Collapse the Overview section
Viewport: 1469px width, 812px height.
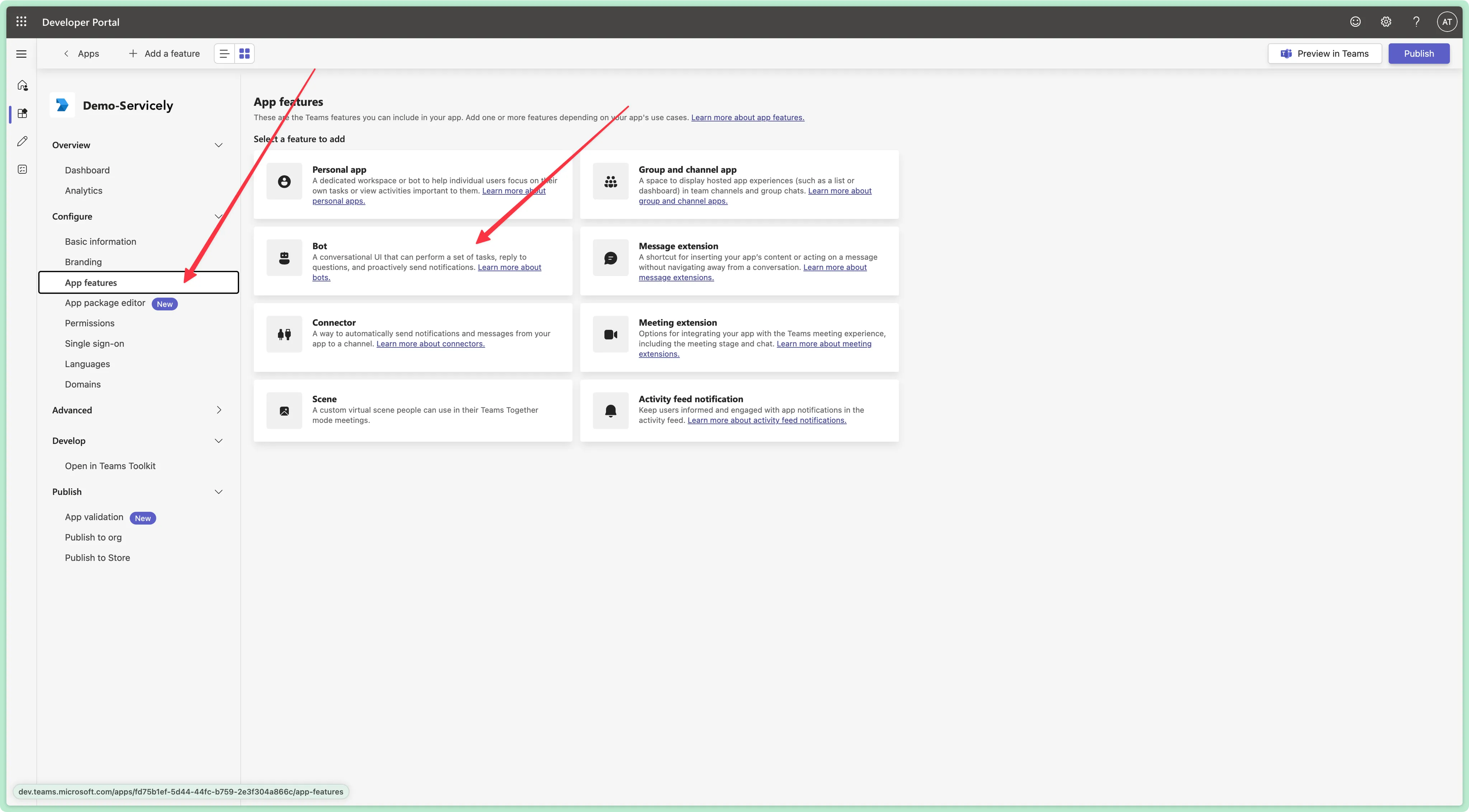218,145
